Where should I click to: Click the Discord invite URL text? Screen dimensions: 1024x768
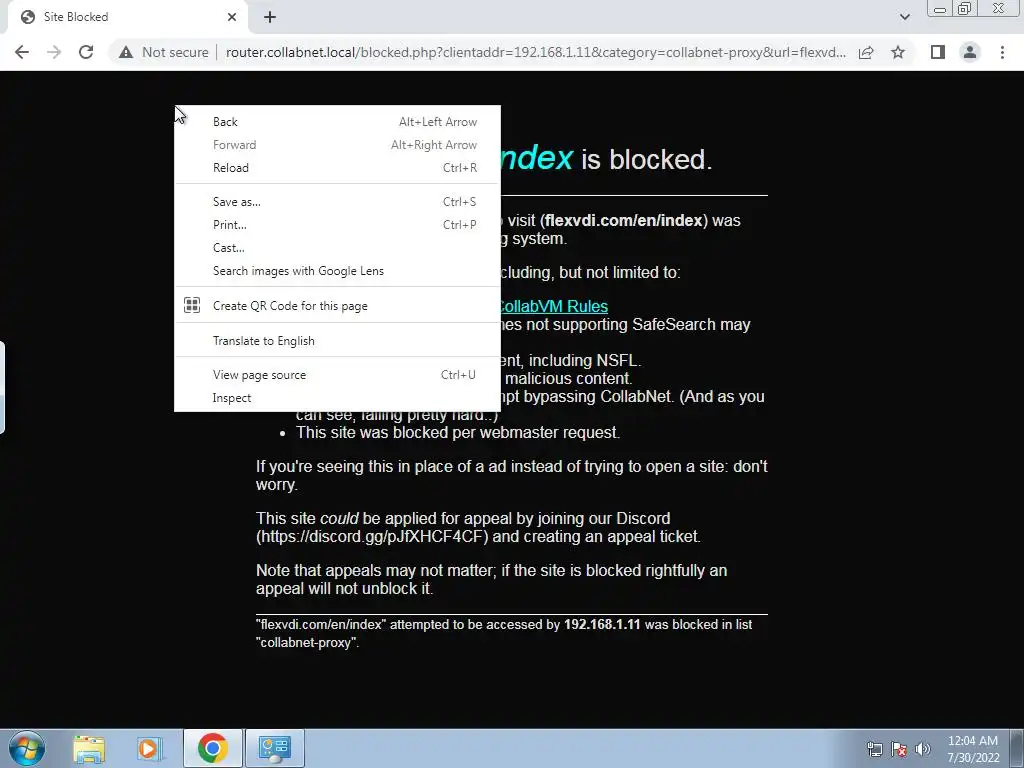tap(372, 537)
